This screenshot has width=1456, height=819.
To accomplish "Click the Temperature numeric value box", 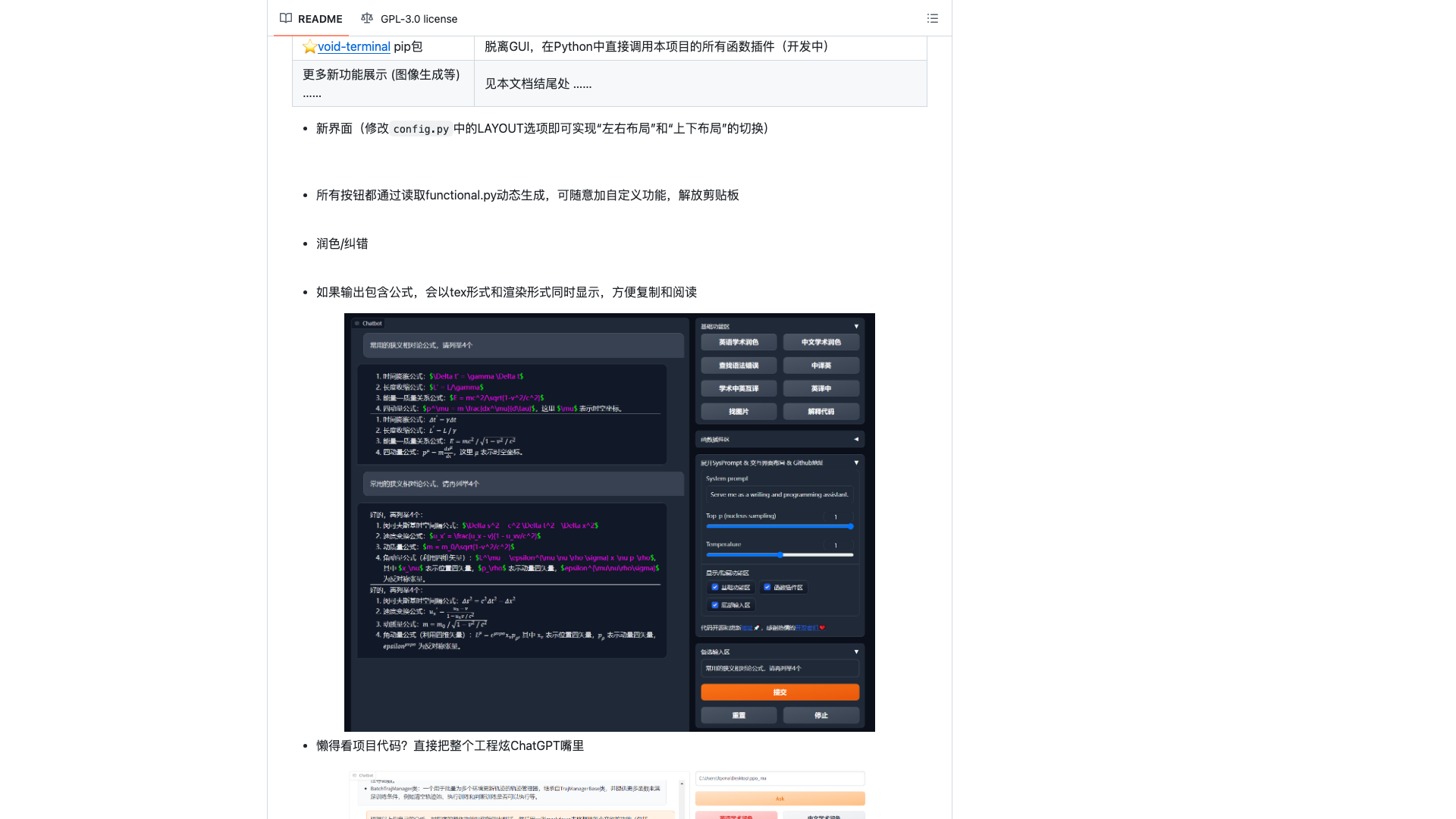I will pos(838,545).
